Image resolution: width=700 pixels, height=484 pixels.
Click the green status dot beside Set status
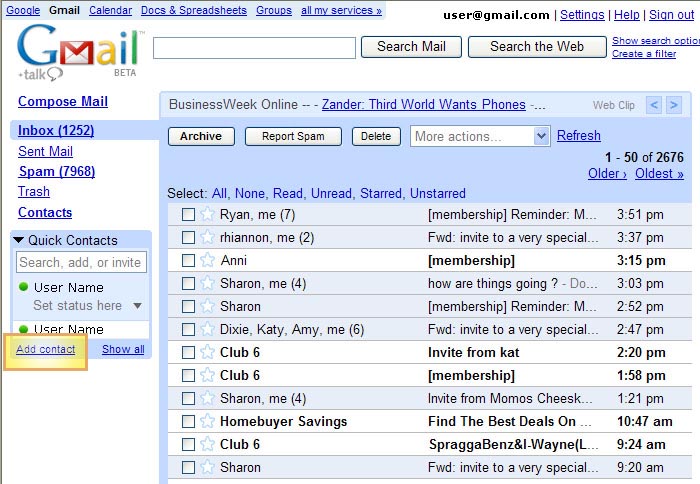coord(24,287)
